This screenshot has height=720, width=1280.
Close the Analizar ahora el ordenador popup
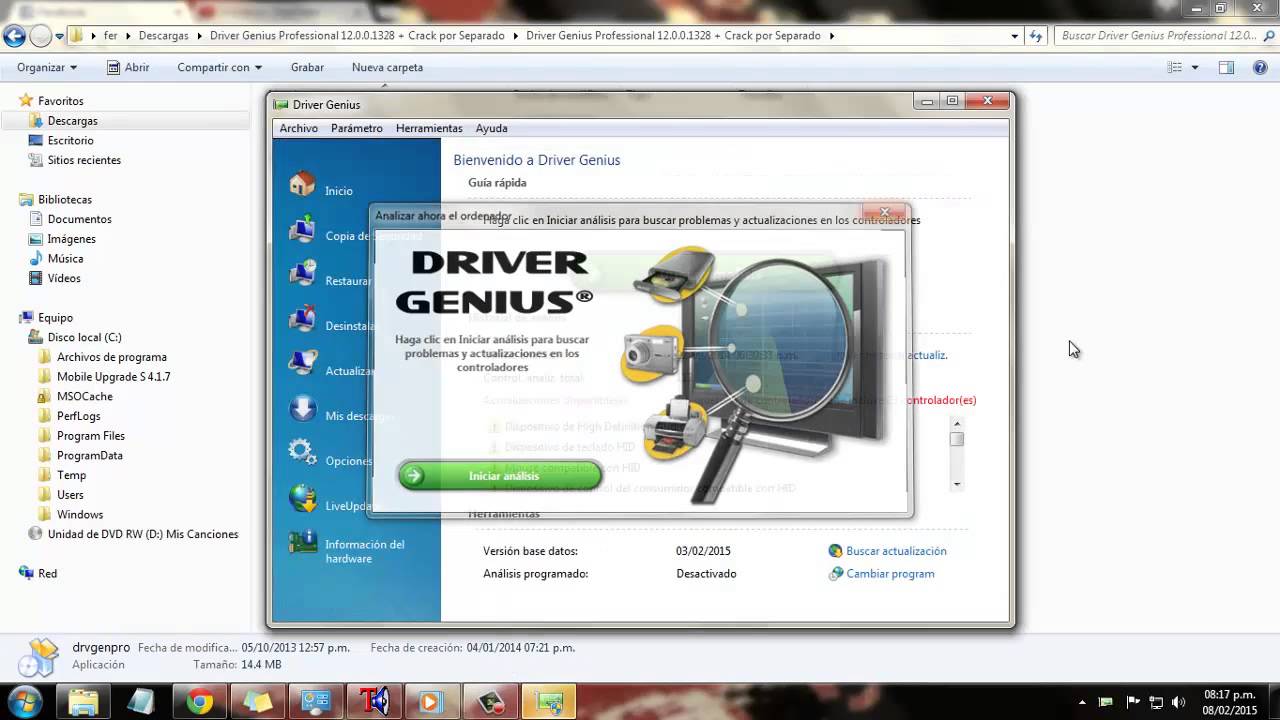pyautogui.click(x=884, y=213)
